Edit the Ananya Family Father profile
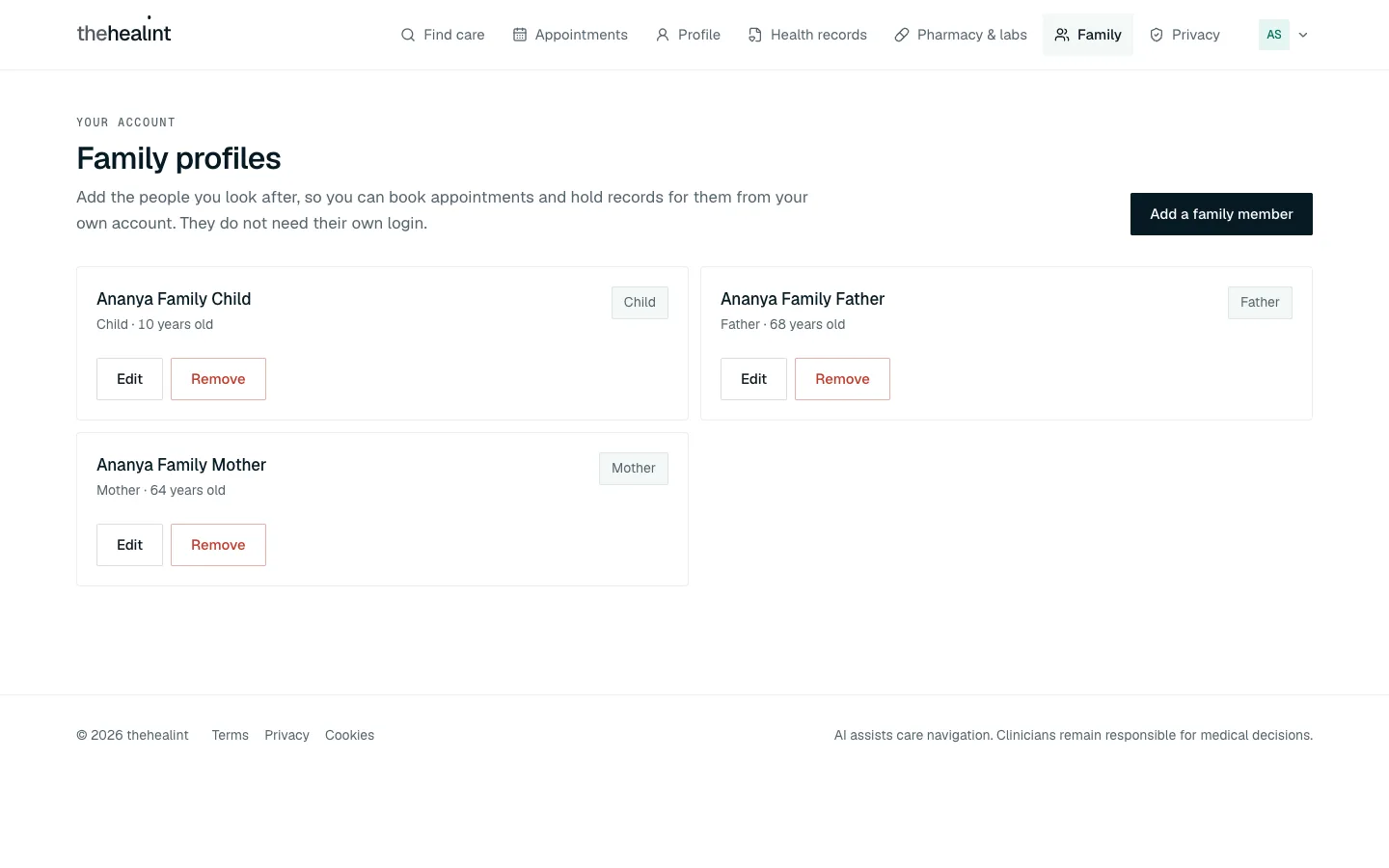The height and width of the screenshot is (868, 1389). 753,379
